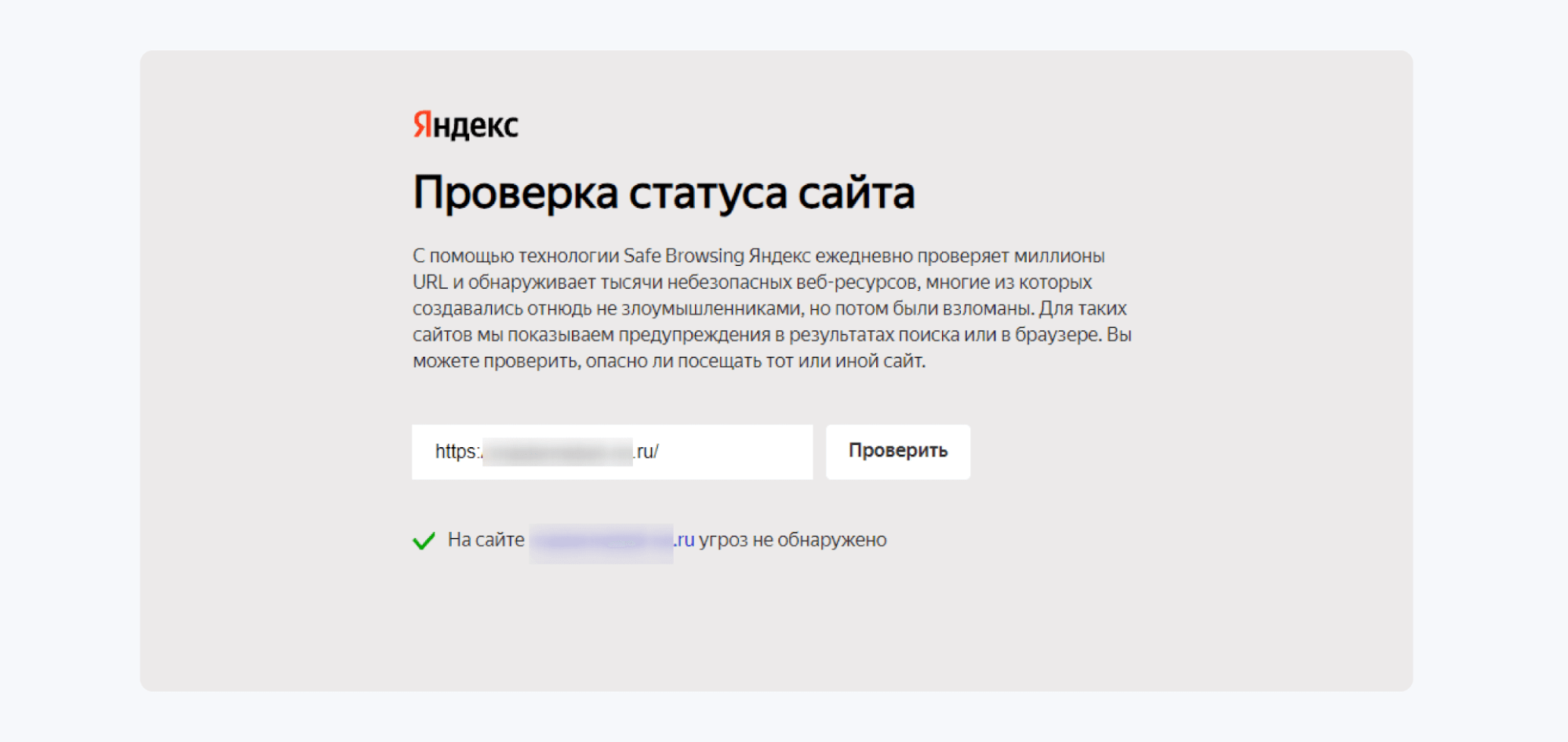
Task: Select the letter Я in the Yandex logo
Action: point(420,124)
